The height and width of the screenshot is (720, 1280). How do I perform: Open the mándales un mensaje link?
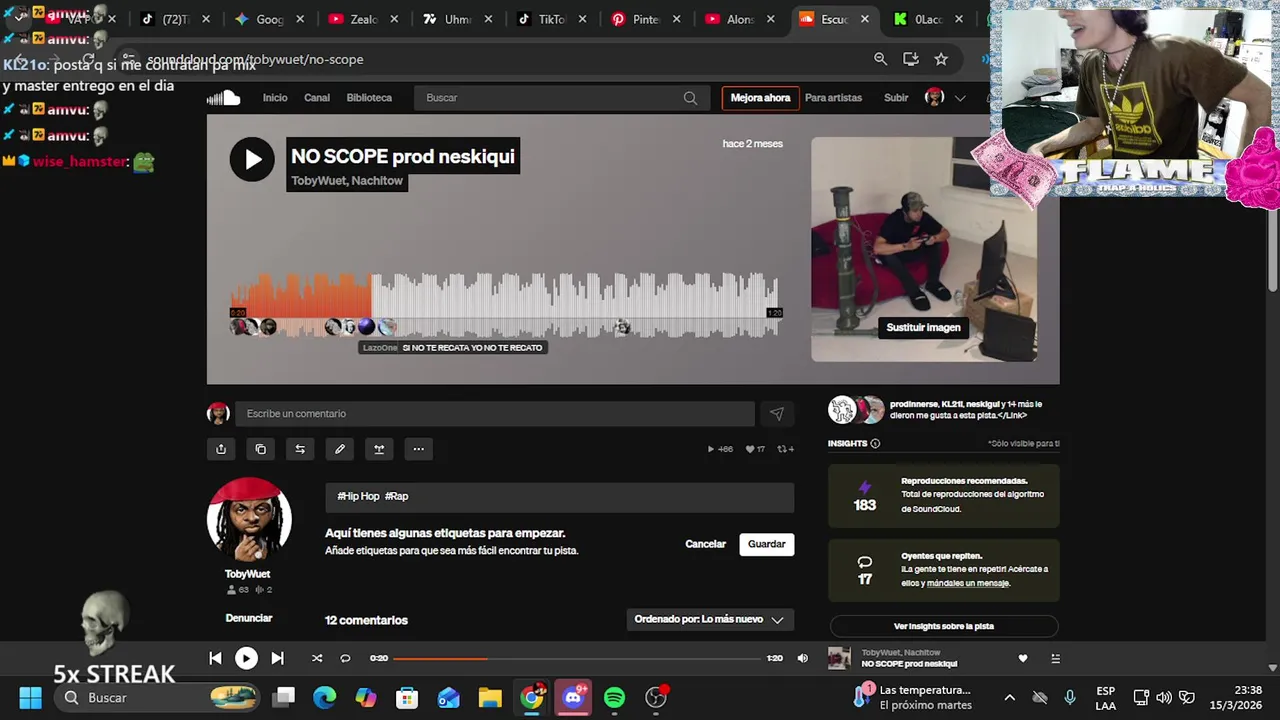click(968, 583)
